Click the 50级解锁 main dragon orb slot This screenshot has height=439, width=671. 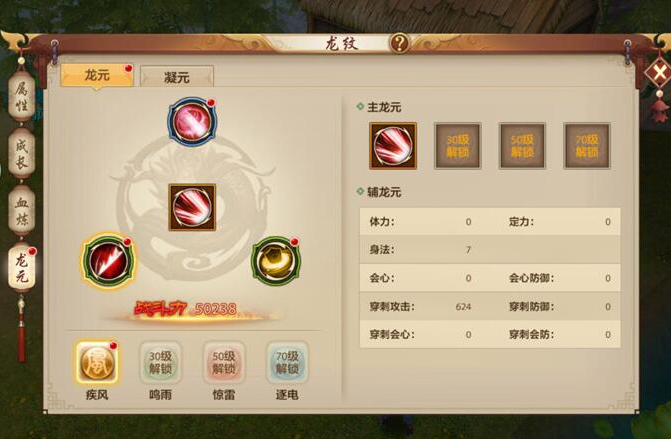point(522,146)
